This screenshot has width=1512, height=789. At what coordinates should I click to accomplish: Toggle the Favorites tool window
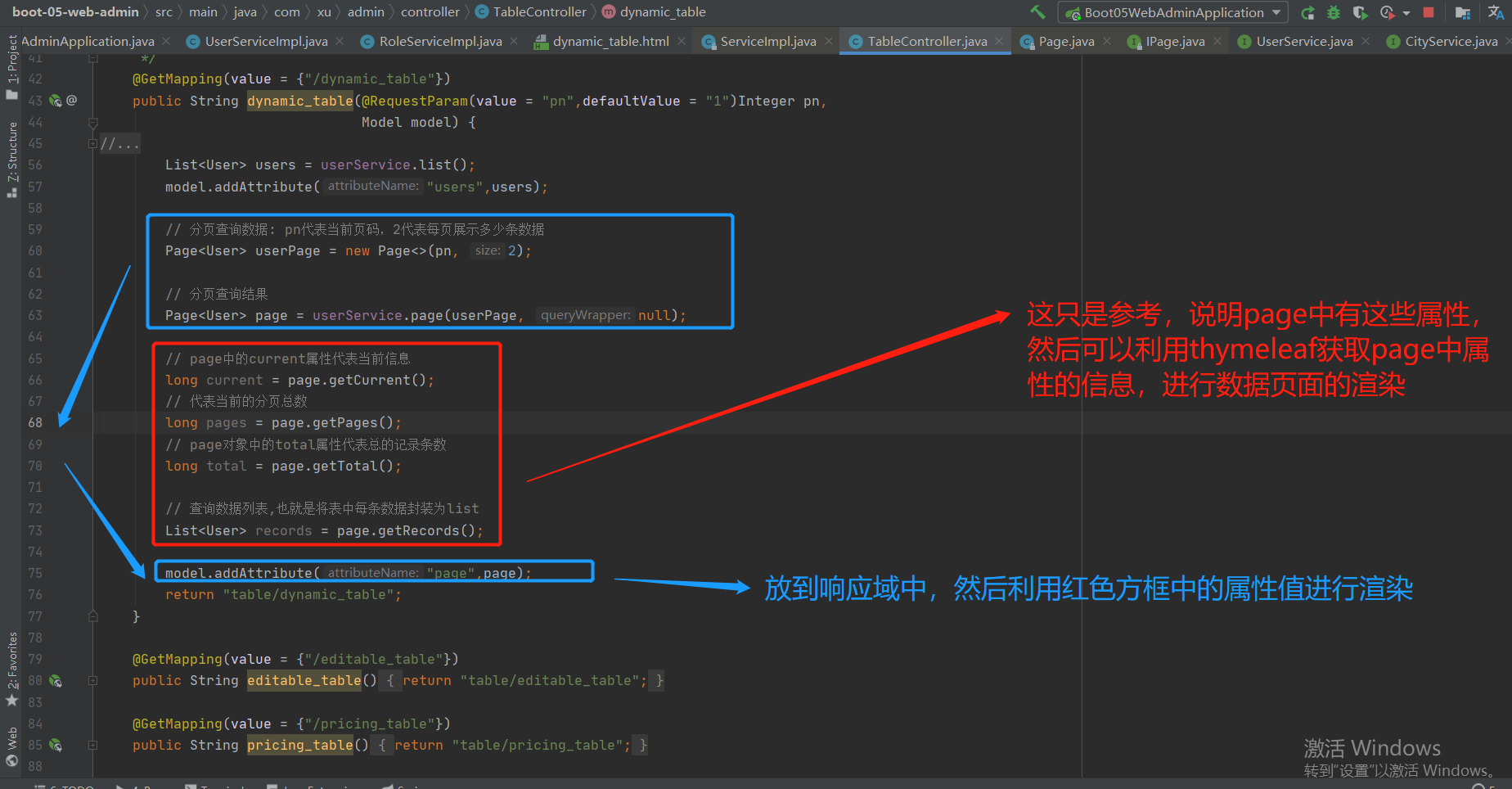(11, 670)
